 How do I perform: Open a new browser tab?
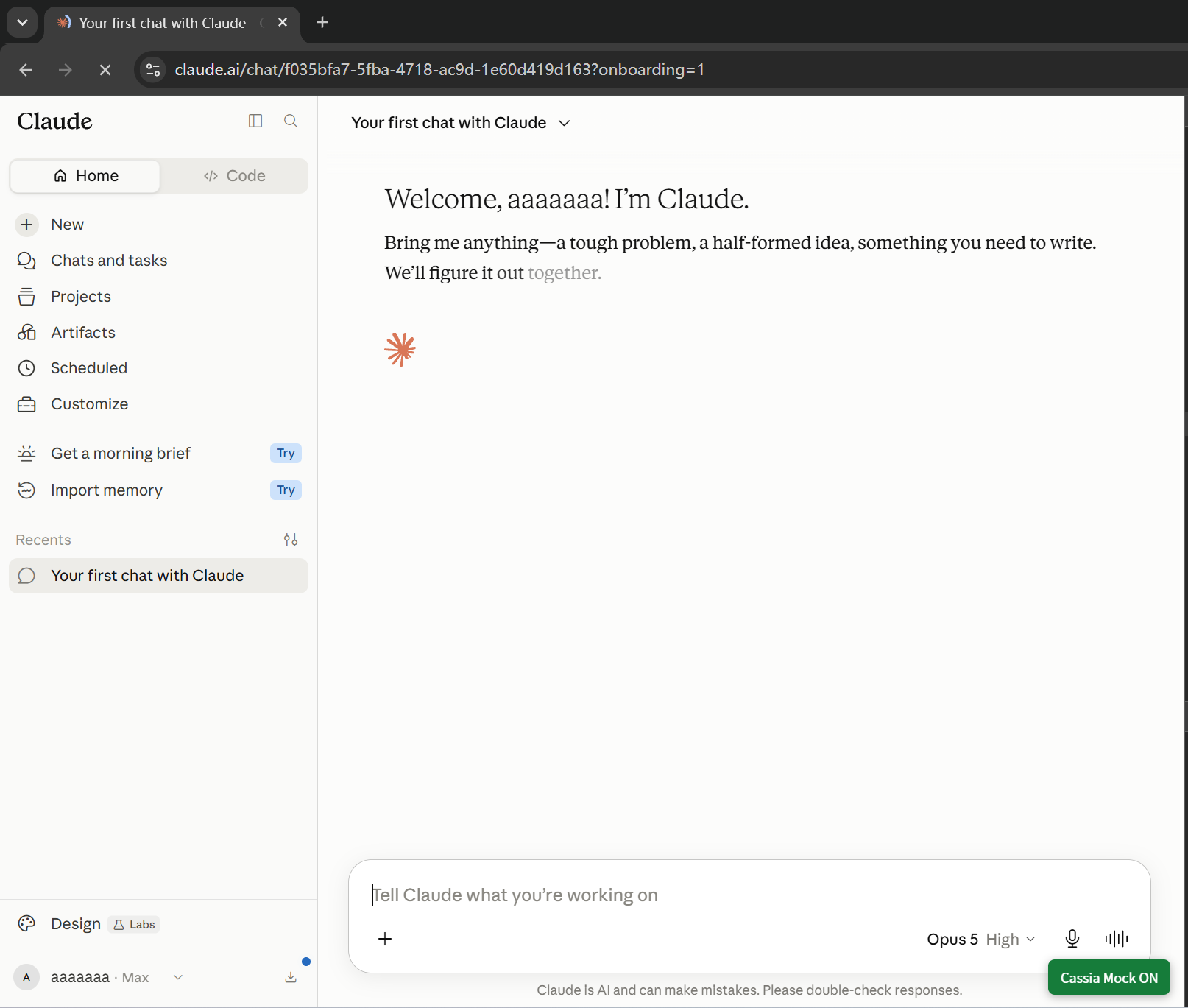click(x=322, y=22)
